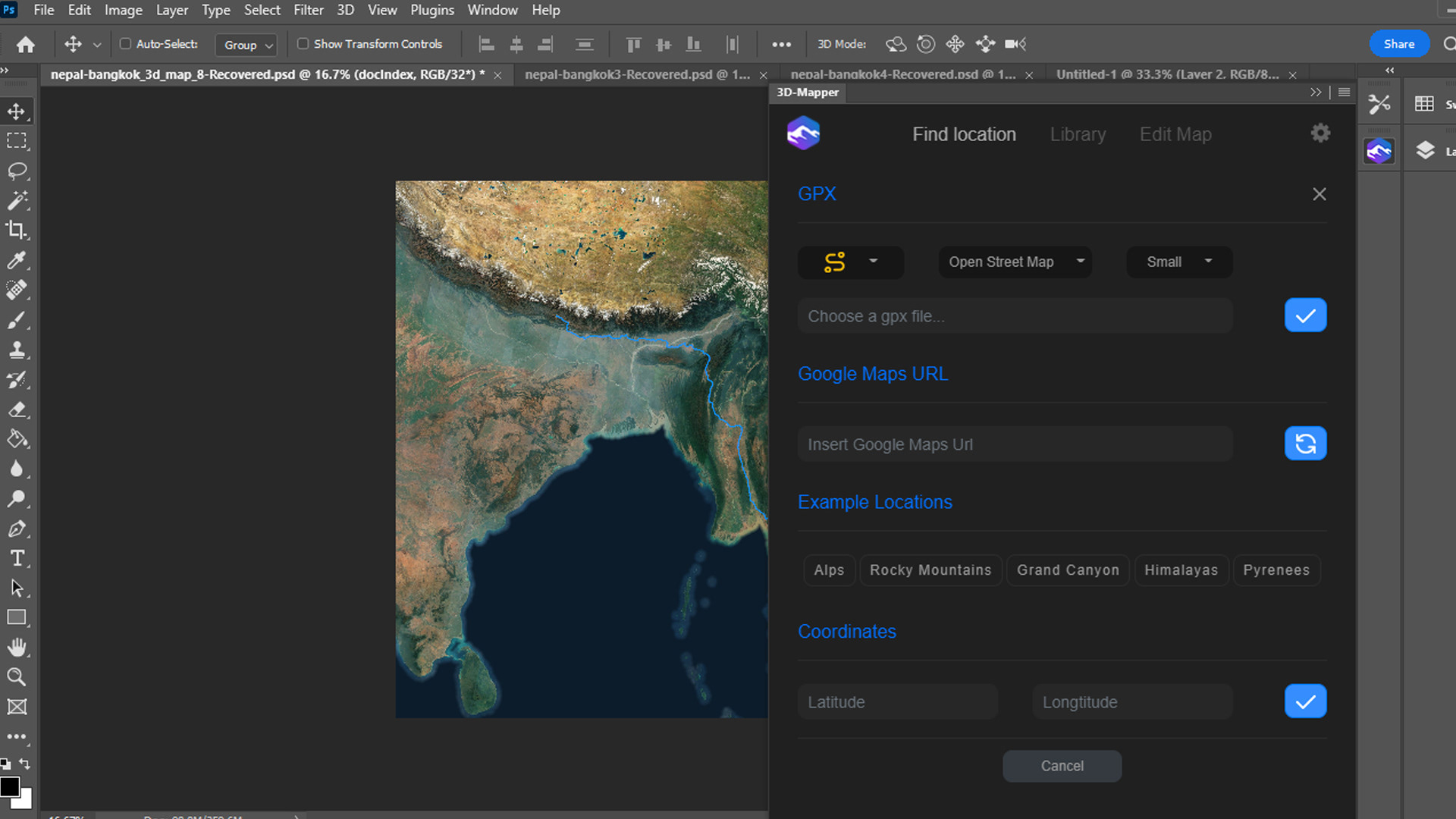The image size is (1456, 819).
Task: Select the Lasso tool
Action: pos(17,171)
